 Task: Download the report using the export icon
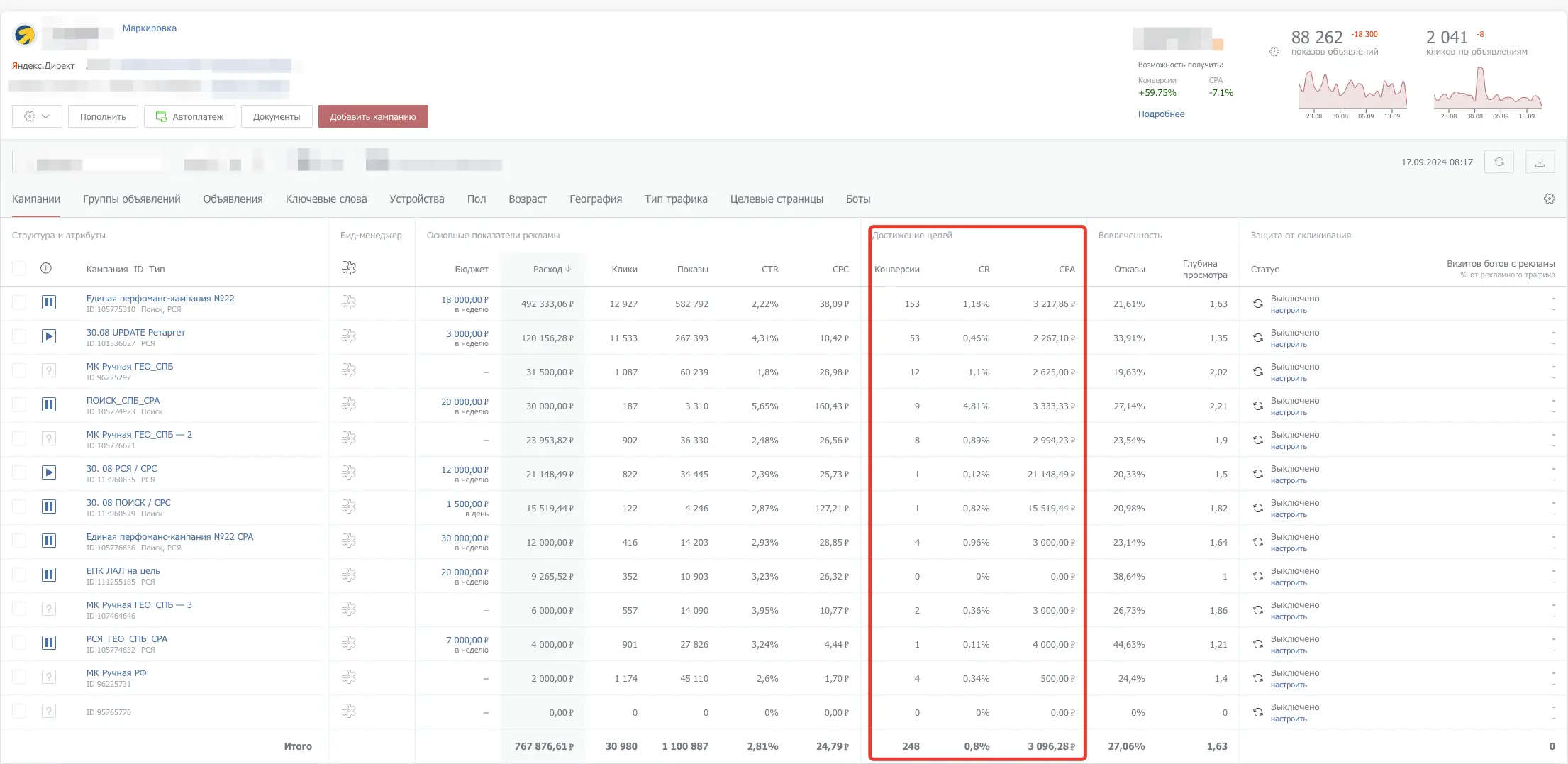(x=1540, y=162)
